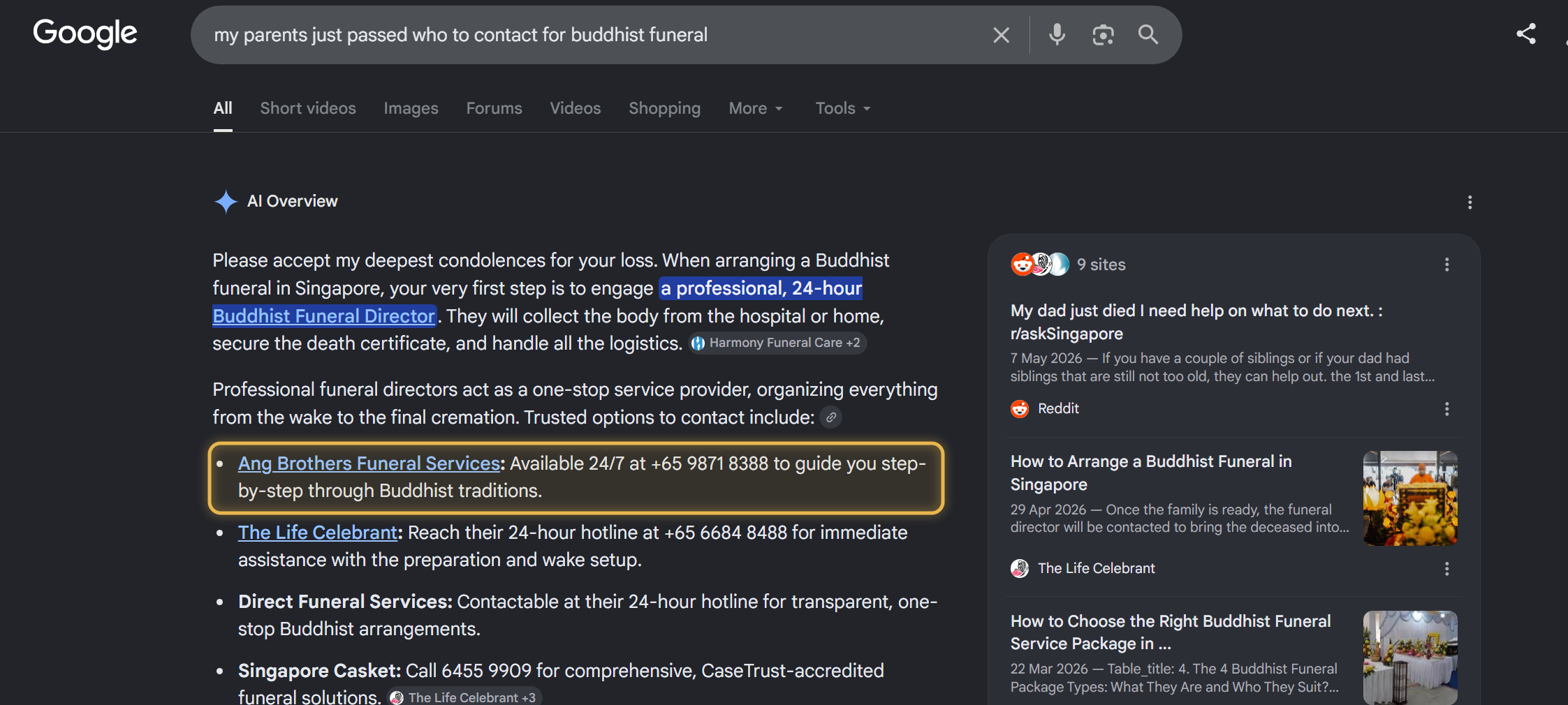Open Google Lens image search

(1103, 35)
